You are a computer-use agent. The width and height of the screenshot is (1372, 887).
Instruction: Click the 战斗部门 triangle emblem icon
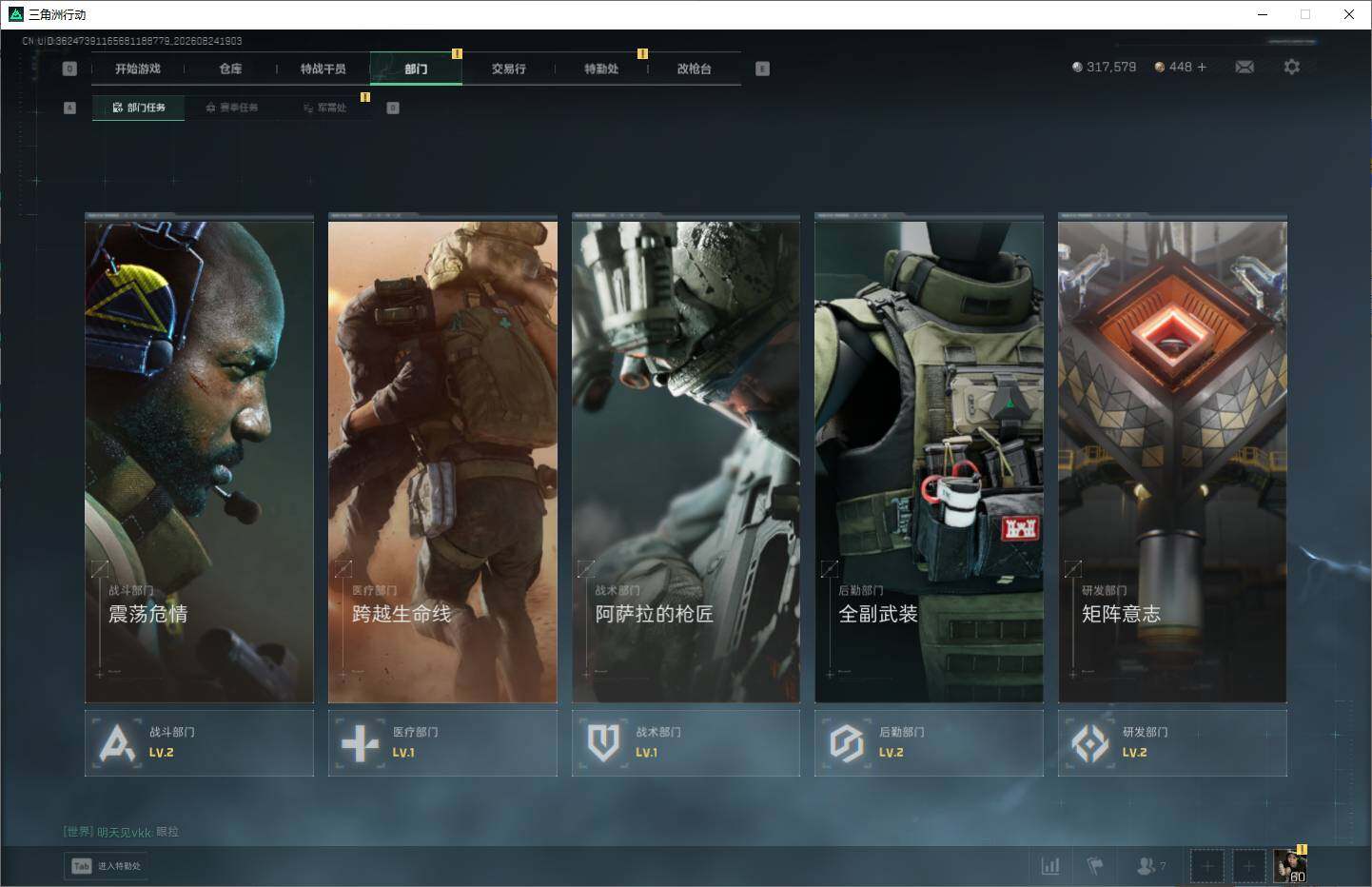tap(117, 743)
